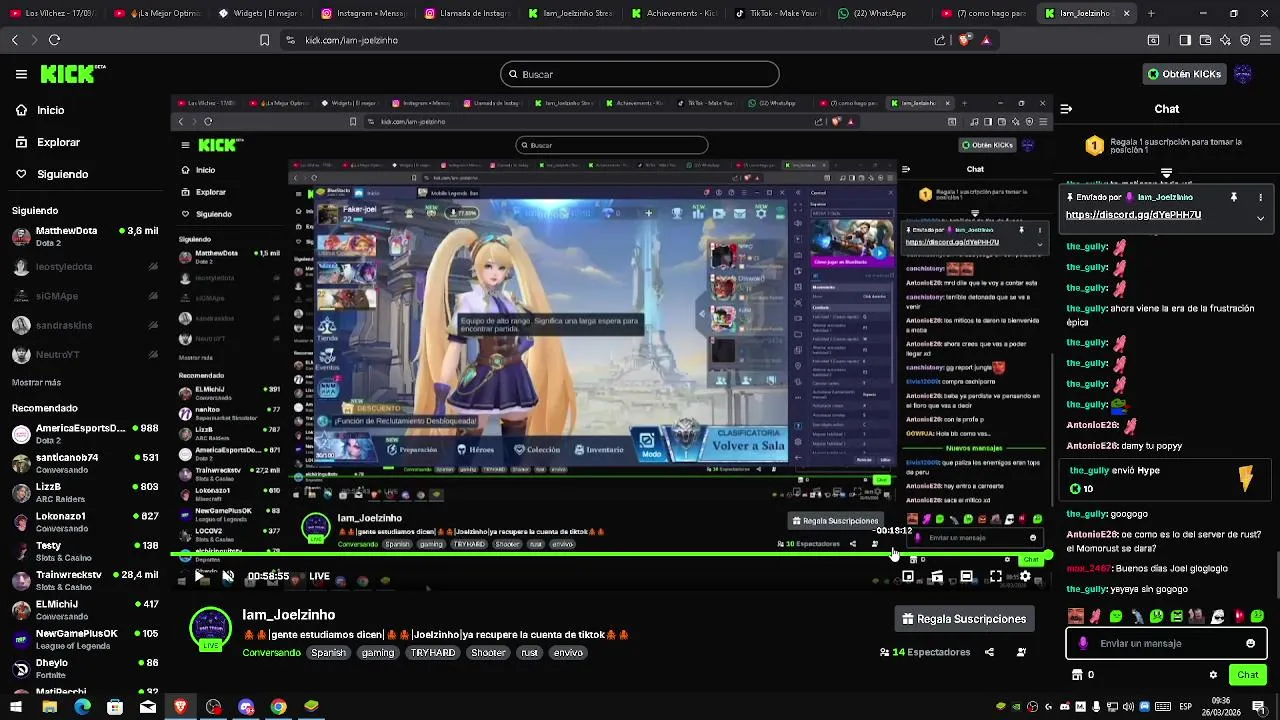Open the chat settings gear
This screenshot has width=1280, height=720.
click(1213, 675)
